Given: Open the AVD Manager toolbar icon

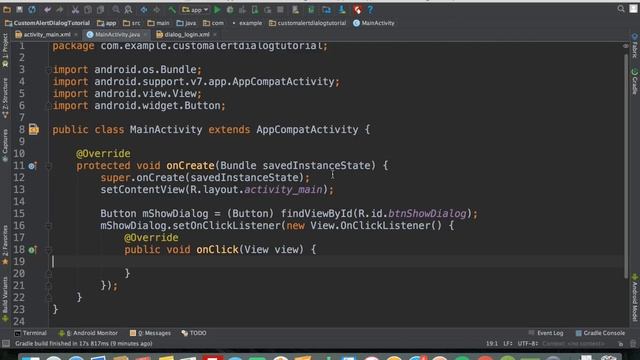Looking at the screenshot, I should [296, 9].
